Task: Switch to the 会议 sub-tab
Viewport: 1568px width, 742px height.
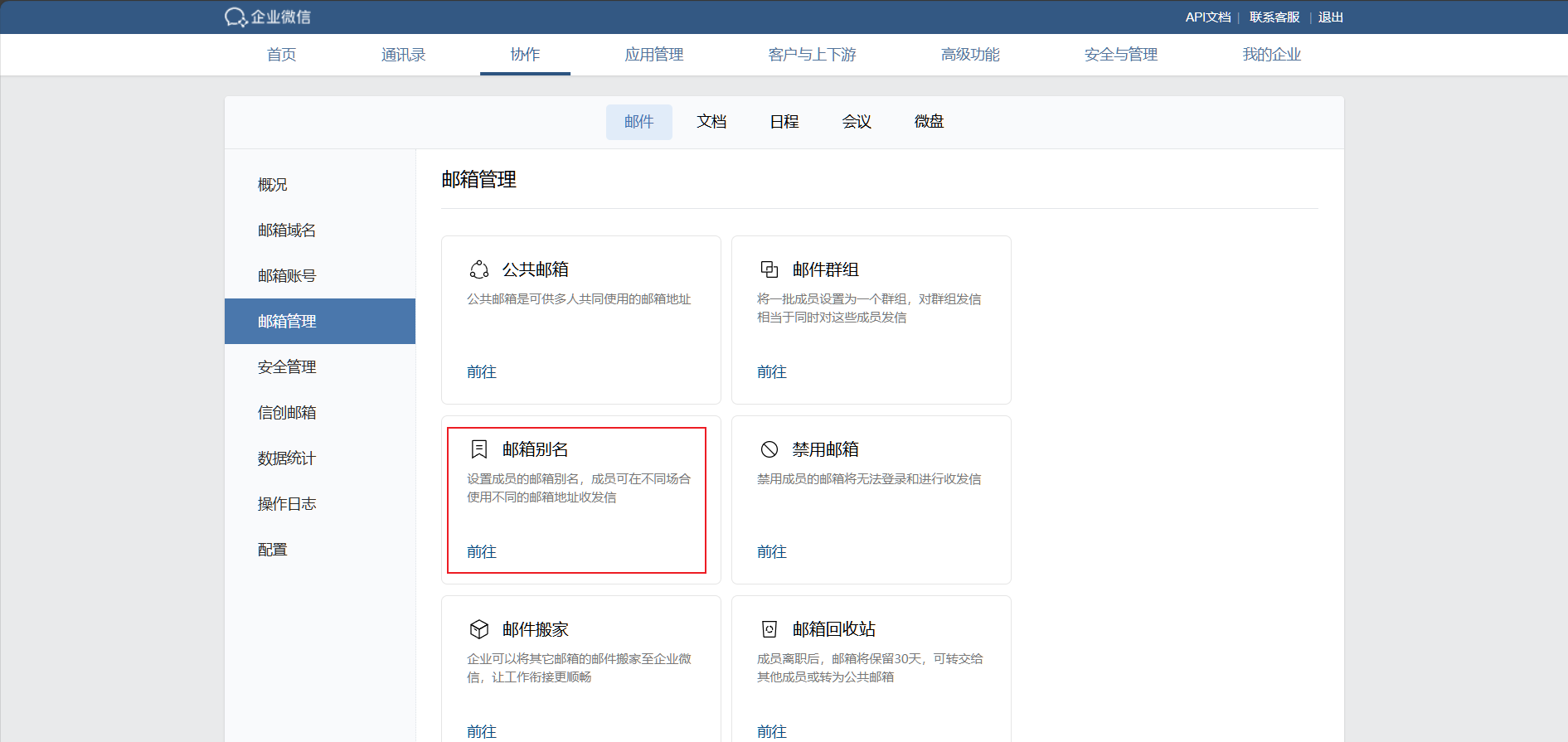Action: pos(857,122)
